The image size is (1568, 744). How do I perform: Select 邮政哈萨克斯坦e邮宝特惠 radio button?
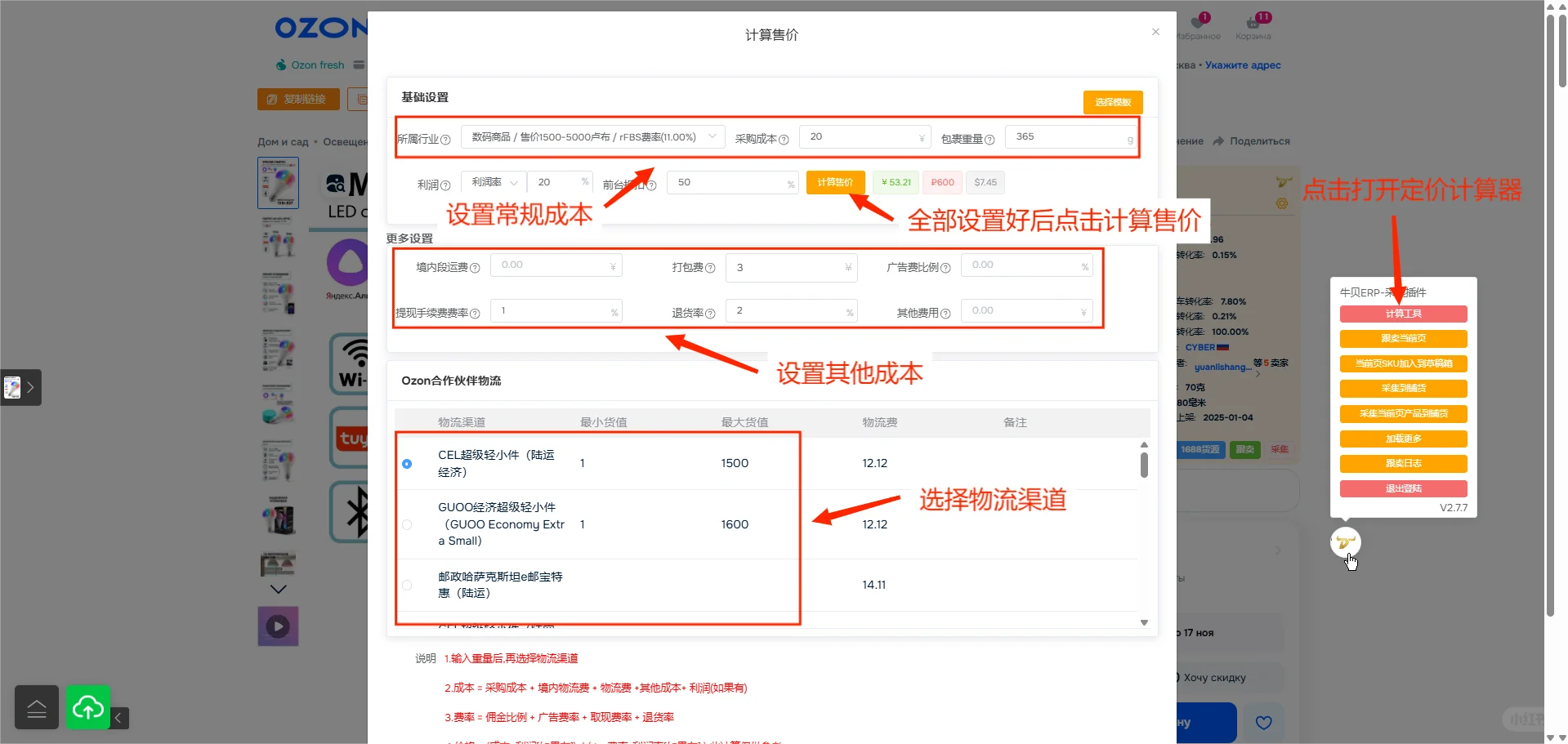pyautogui.click(x=407, y=585)
